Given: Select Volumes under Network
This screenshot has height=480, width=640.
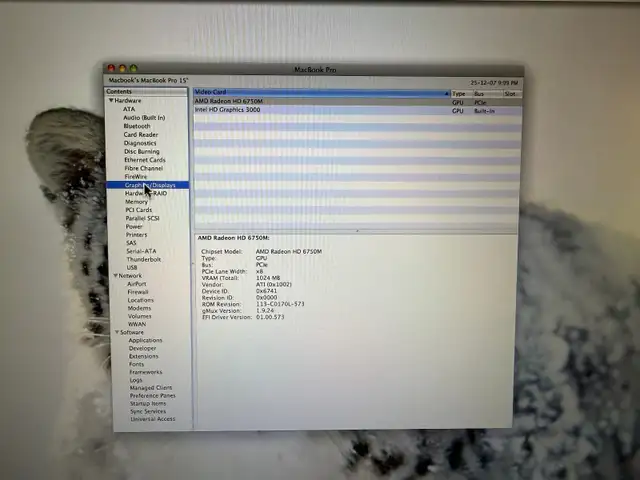Looking at the screenshot, I should coord(140,316).
